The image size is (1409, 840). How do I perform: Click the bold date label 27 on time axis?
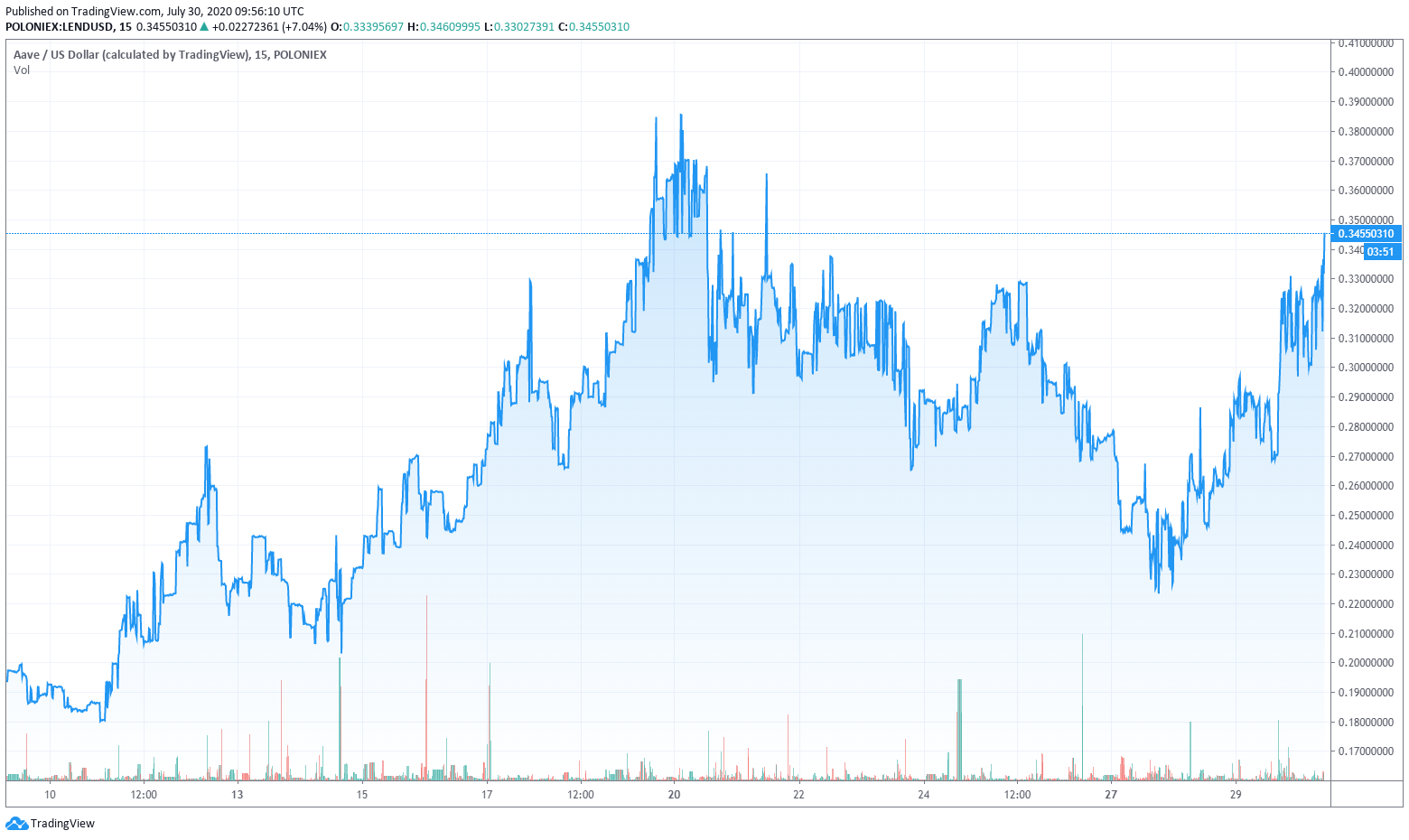coord(1111,795)
